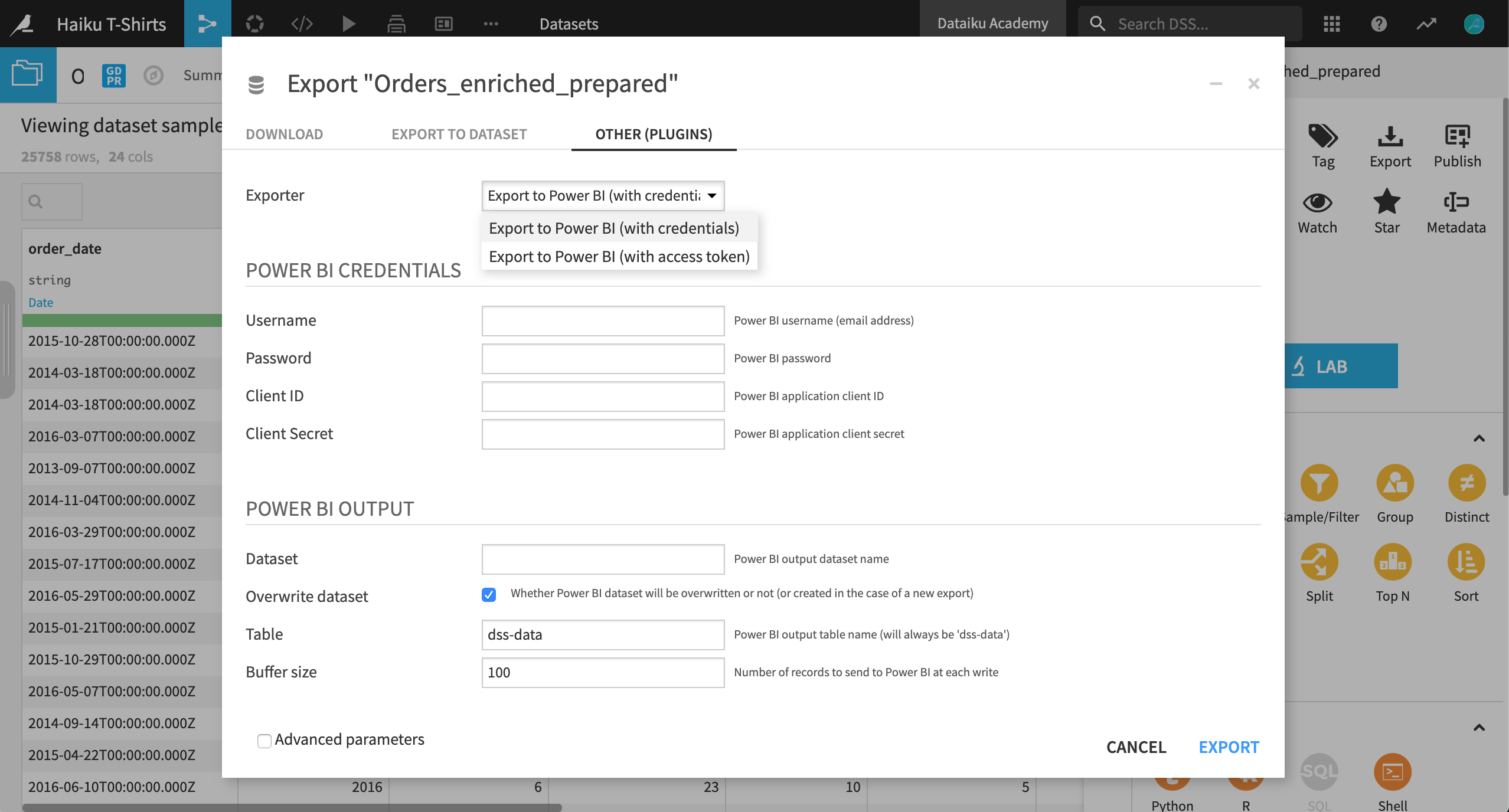Screen dimensions: 1509x812
Task: Open the help question mark icon
Action: (x=1379, y=24)
